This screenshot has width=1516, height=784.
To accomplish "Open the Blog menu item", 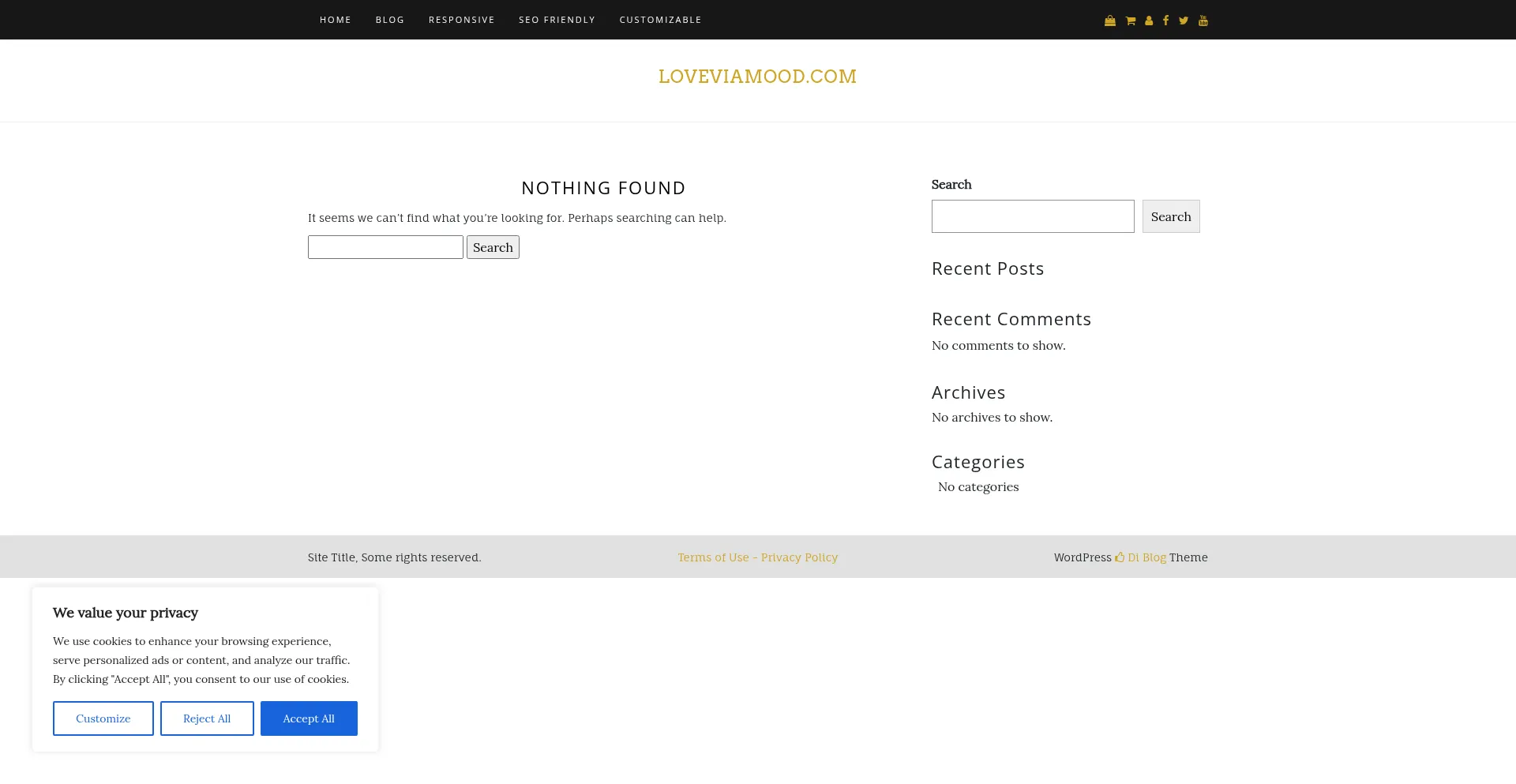I will [390, 20].
